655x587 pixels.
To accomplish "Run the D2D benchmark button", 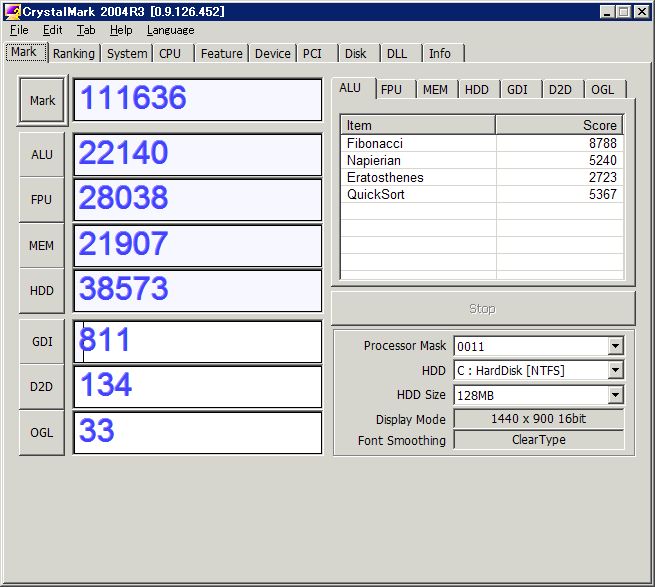I will click(x=42, y=387).
